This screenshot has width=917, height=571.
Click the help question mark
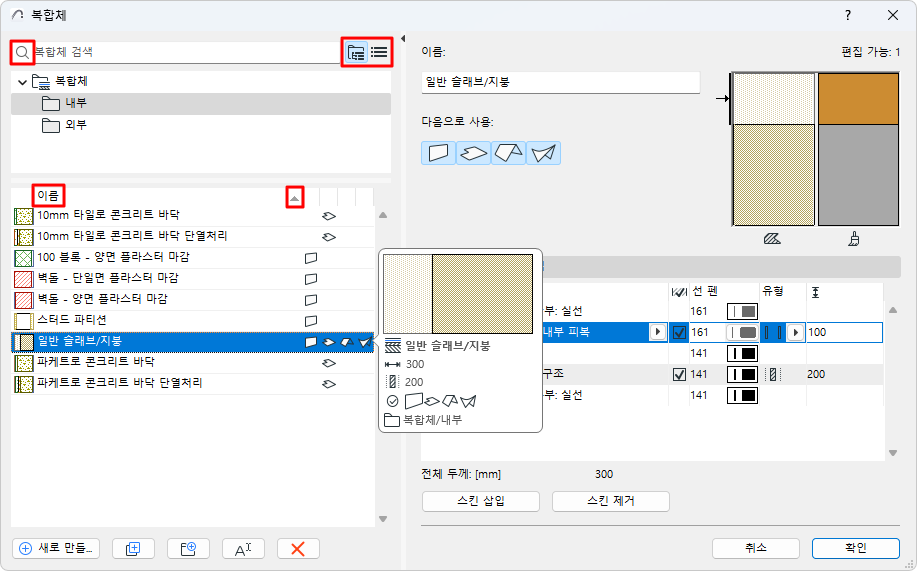click(x=847, y=15)
